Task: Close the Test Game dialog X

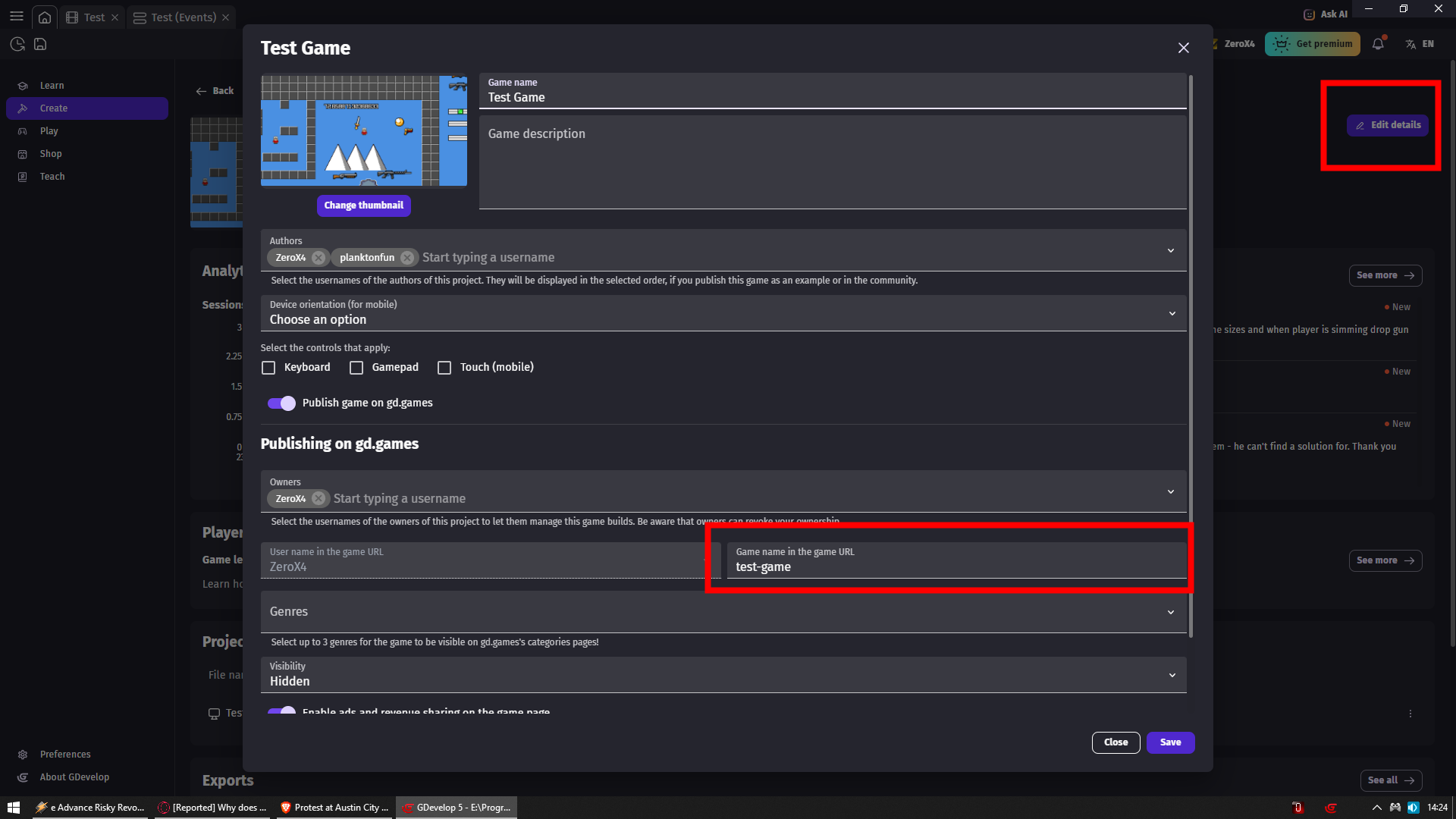Action: [1183, 48]
